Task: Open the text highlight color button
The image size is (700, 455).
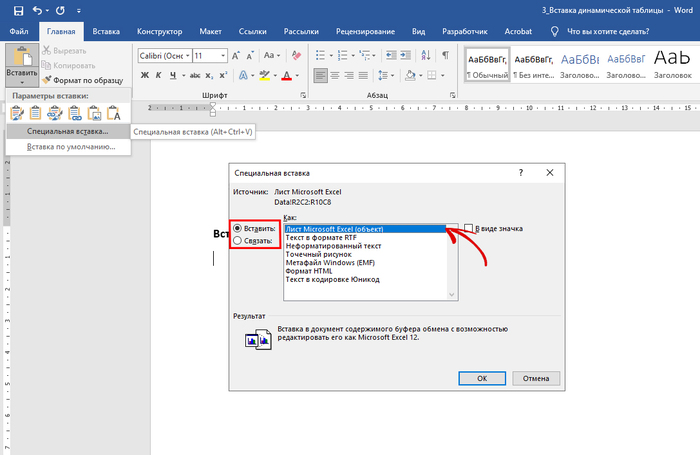Action: point(265,75)
